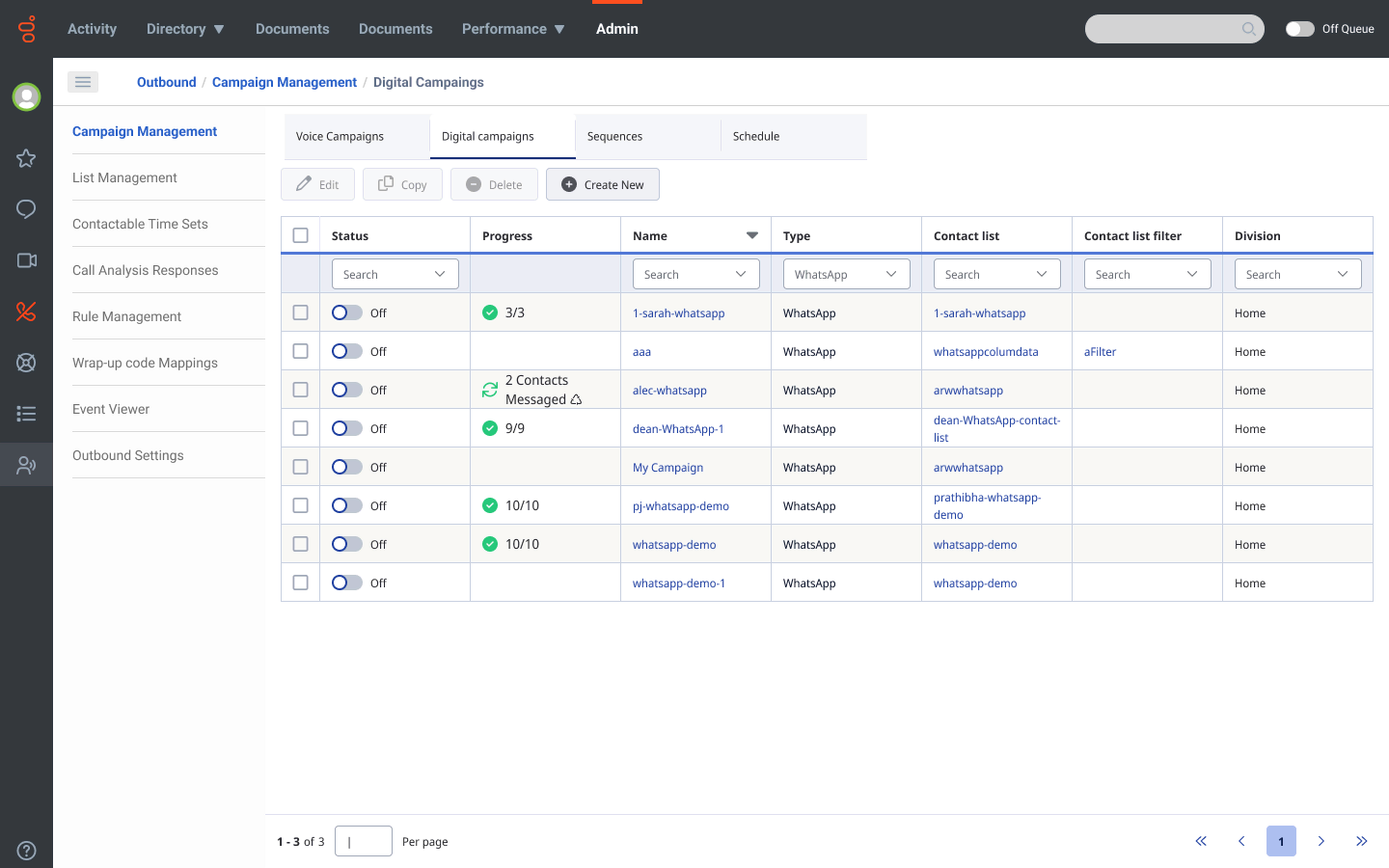
Task: Open the Sequences tab
Action: 614,136
